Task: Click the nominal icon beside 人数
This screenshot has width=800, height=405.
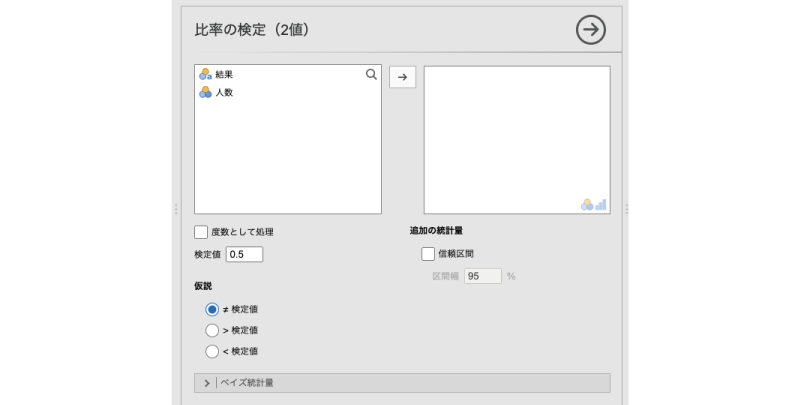Action: (205, 92)
